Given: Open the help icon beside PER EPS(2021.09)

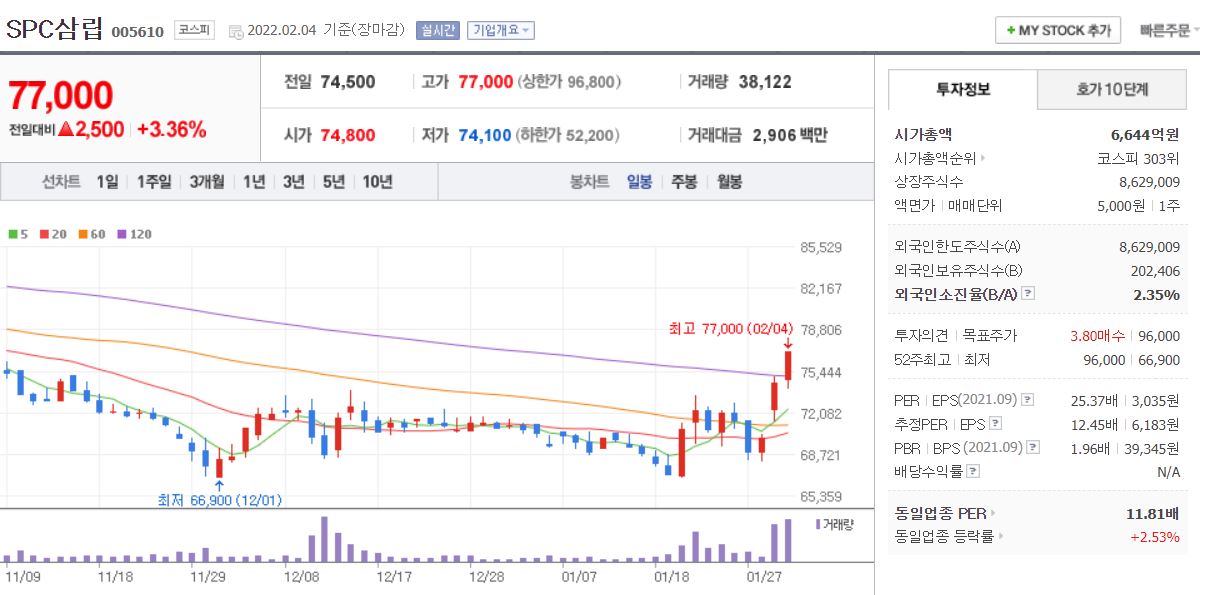Looking at the screenshot, I should click(1027, 400).
